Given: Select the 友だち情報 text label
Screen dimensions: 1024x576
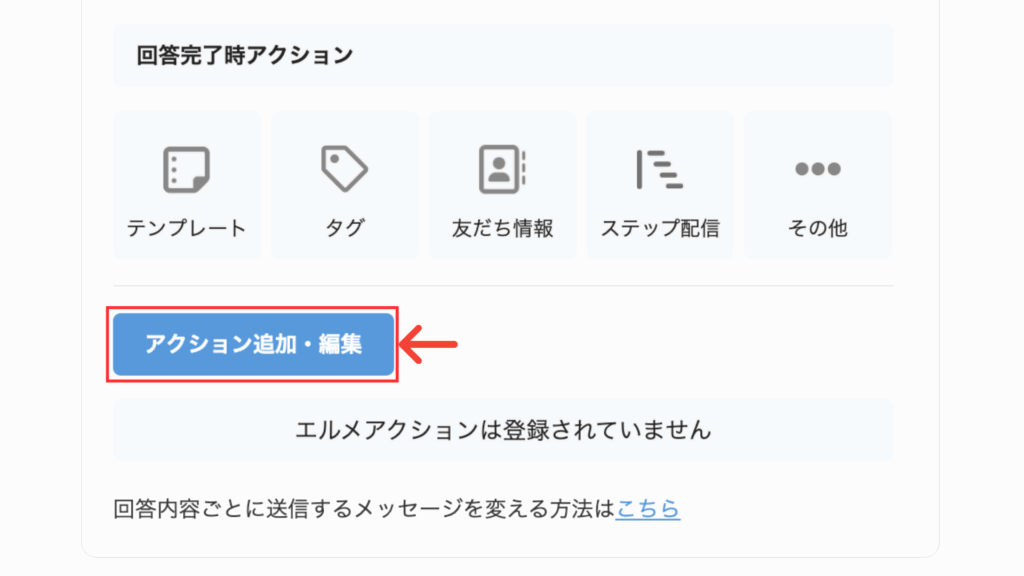Looking at the screenshot, I should pos(502,228).
